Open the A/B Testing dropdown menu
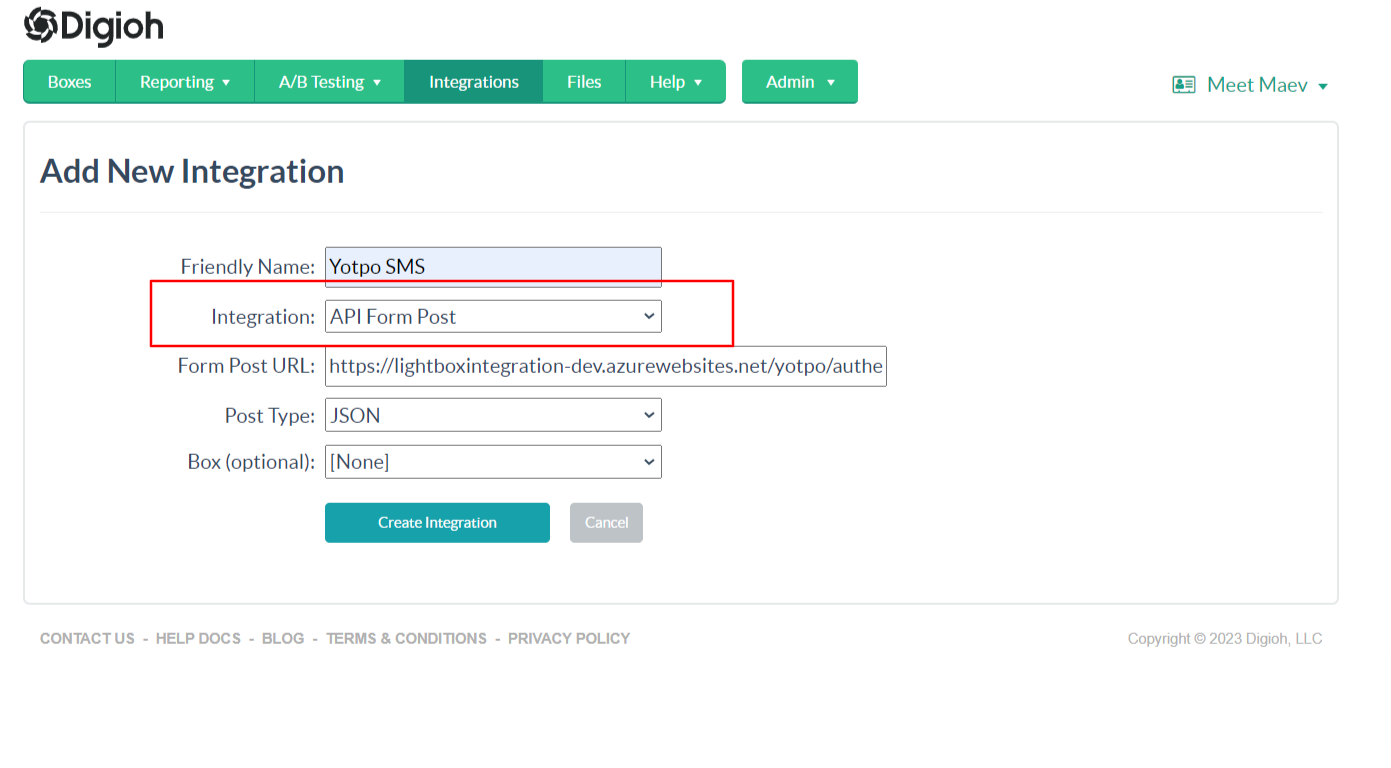This screenshot has width=1391, height=768. (330, 82)
